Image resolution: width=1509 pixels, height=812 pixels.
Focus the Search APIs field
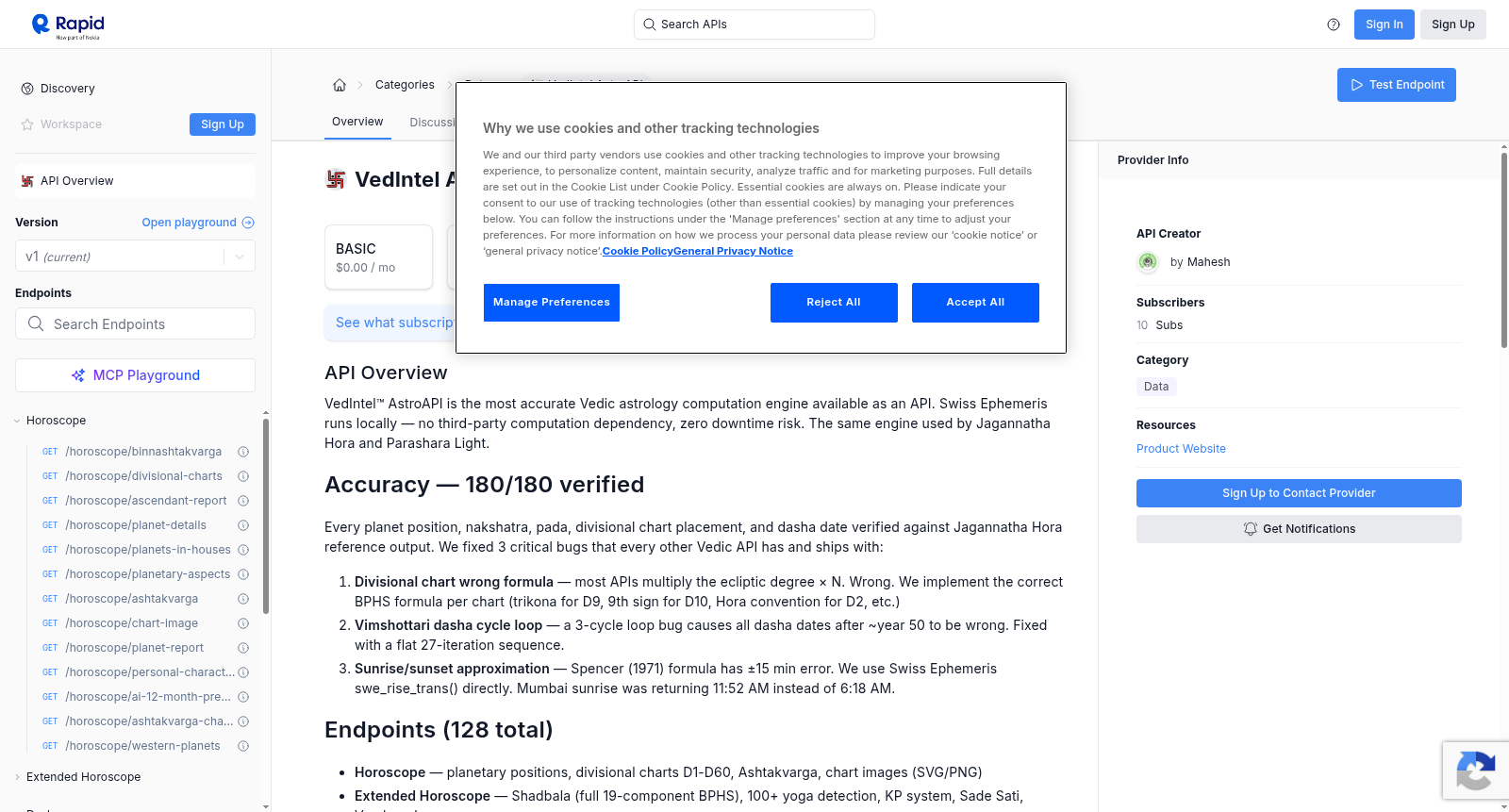pyautogui.click(x=754, y=25)
